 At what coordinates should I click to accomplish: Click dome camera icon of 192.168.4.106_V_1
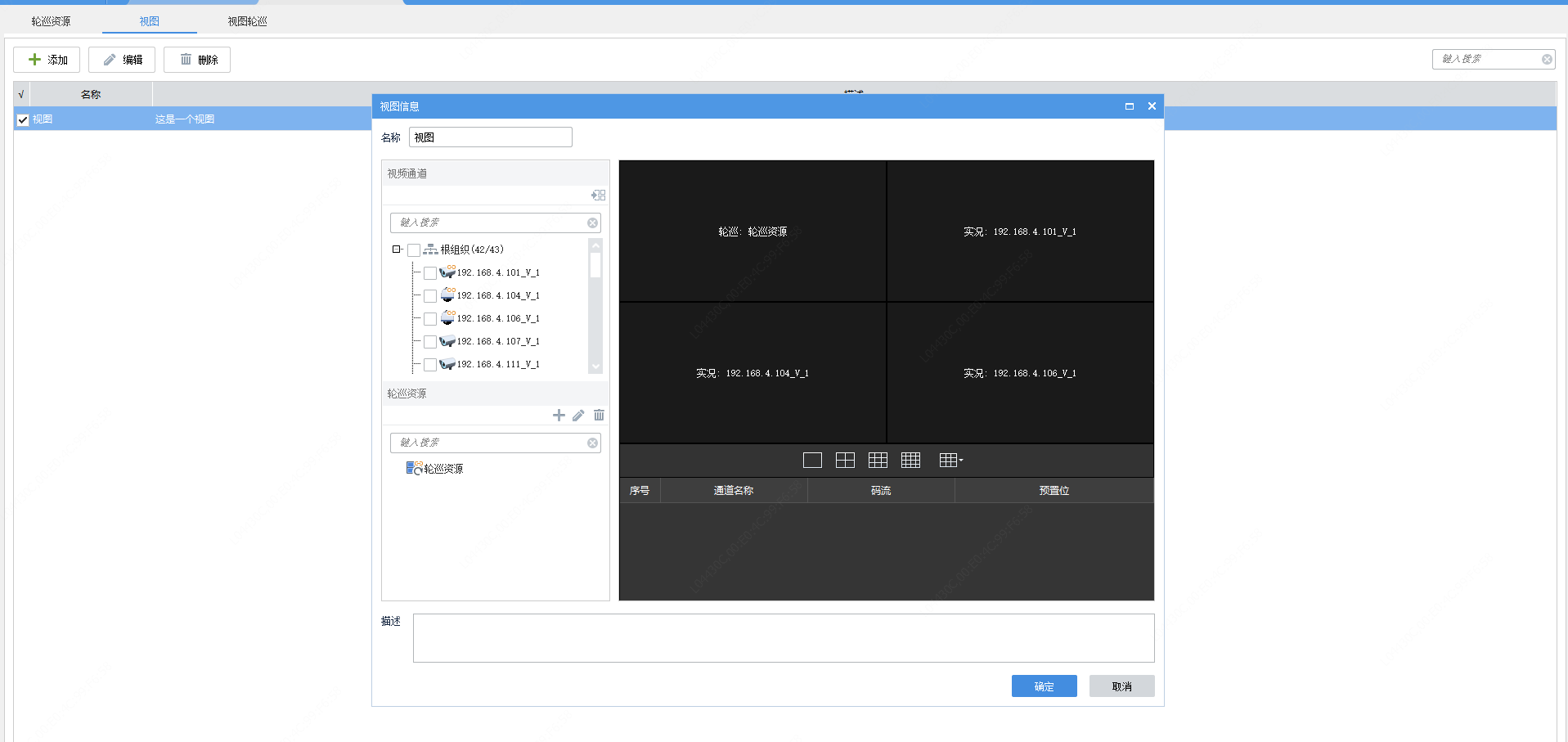coord(447,318)
